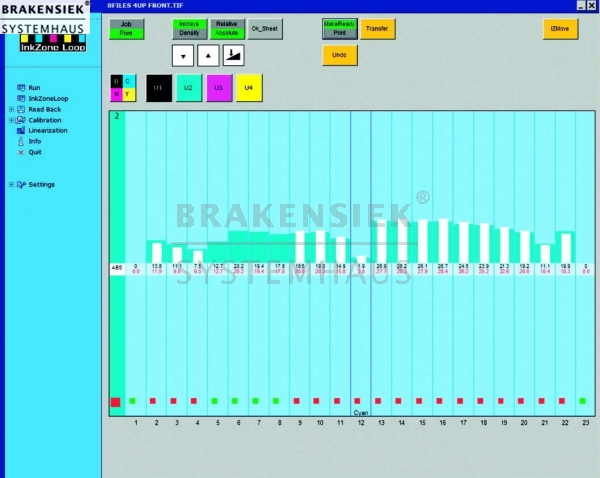Click the highlighted zone 12 column

pyautogui.click(x=360, y=263)
